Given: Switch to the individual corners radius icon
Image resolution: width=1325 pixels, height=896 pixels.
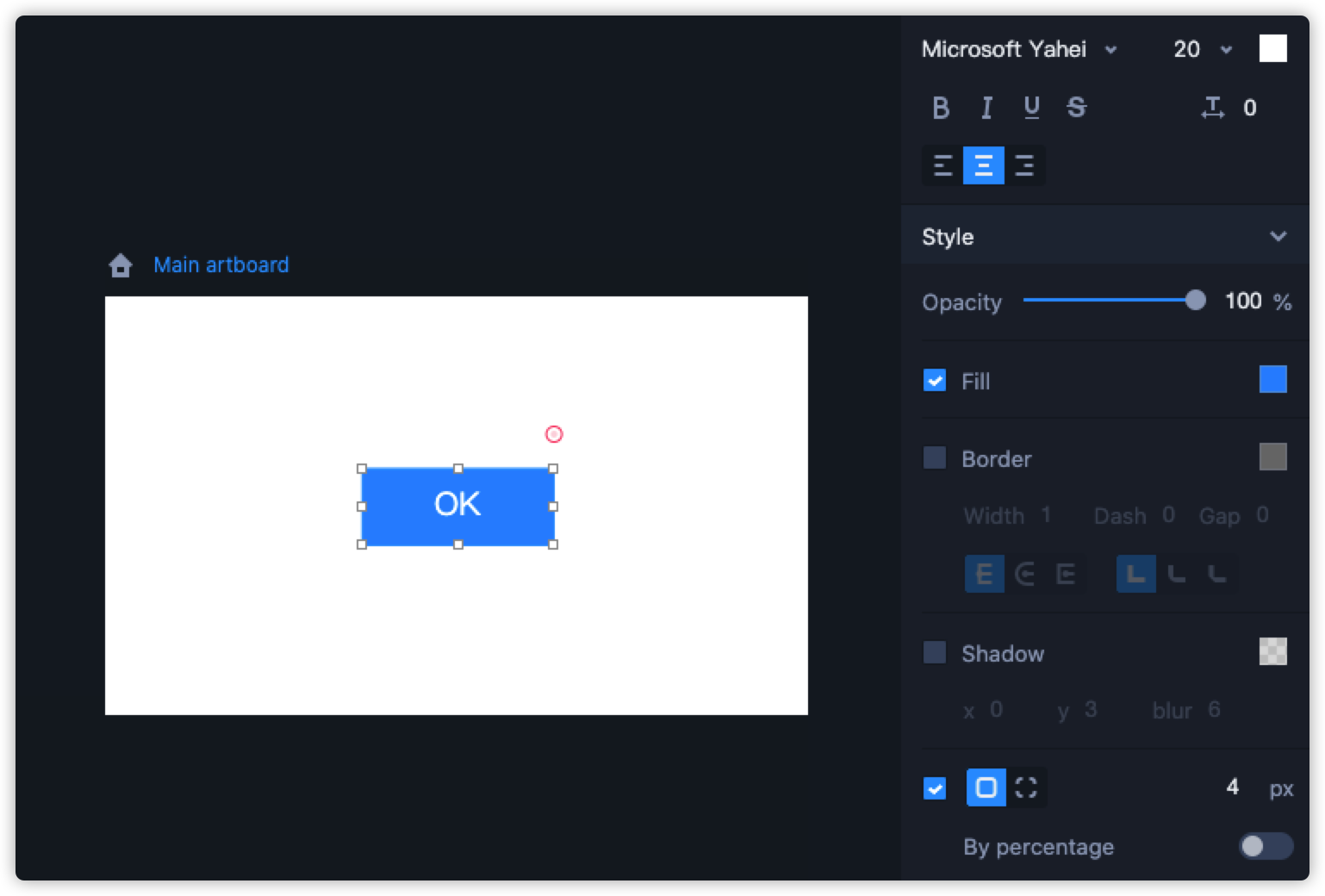Looking at the screenshot, I should [1026, 787].
